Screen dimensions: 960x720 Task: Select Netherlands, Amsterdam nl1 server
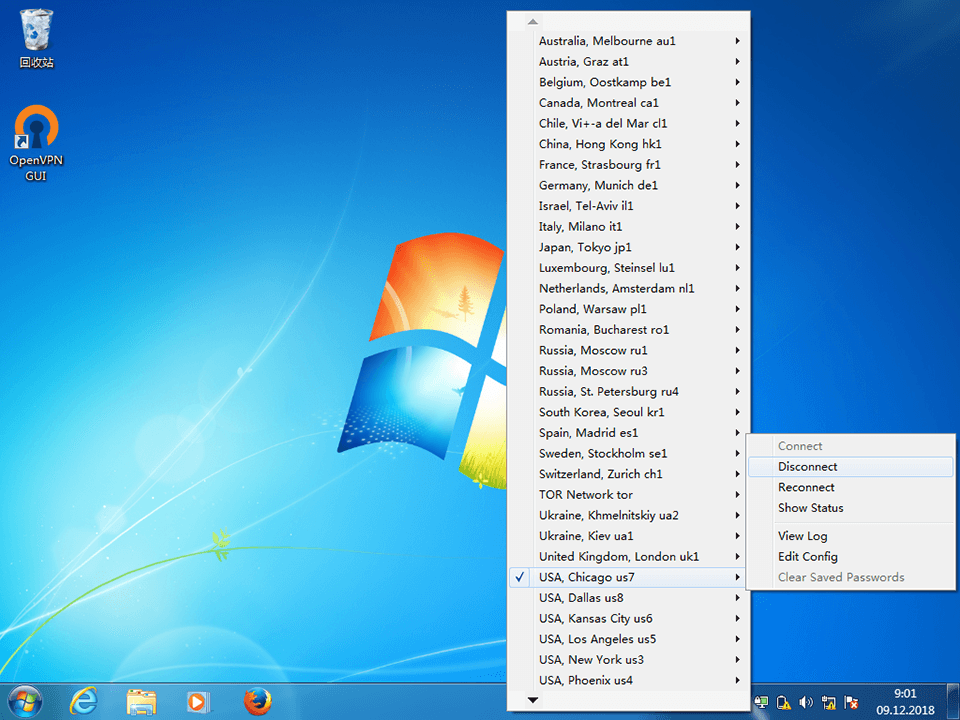(x=628, y=288)
